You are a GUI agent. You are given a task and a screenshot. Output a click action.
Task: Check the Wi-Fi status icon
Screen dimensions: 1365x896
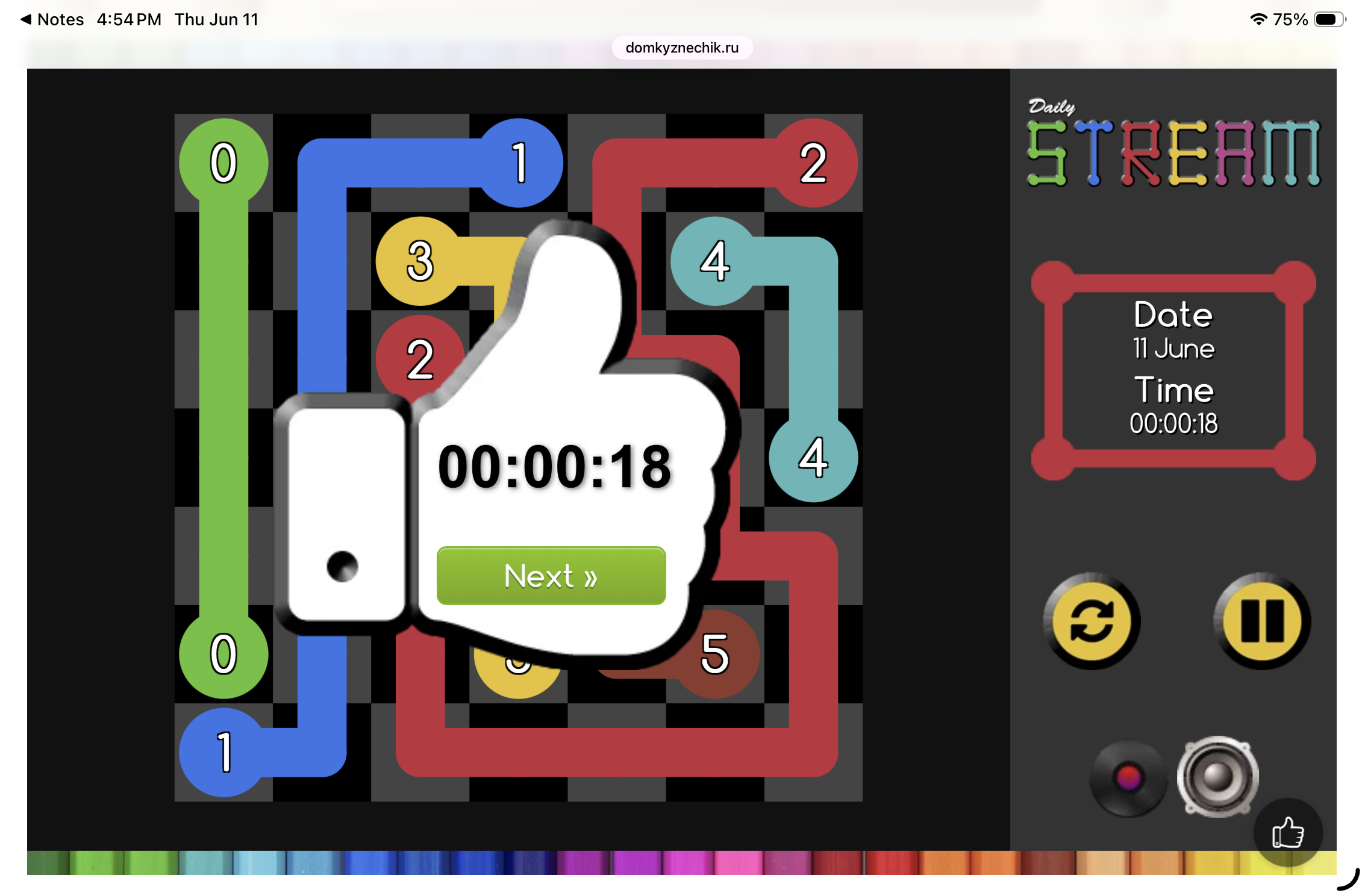(x=1258, y=19)
